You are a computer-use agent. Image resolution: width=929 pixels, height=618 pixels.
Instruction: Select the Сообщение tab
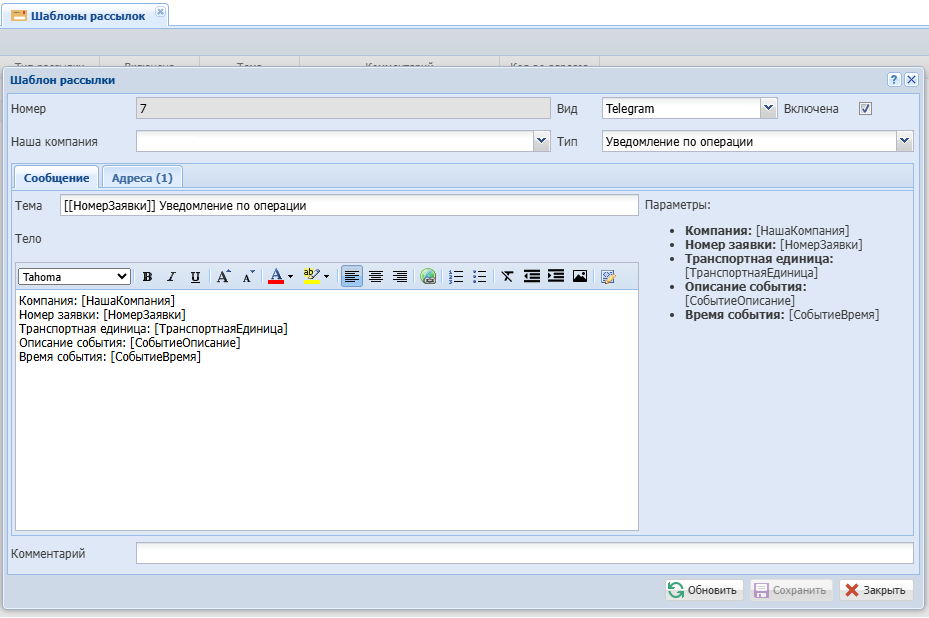(x=56, y=178)
